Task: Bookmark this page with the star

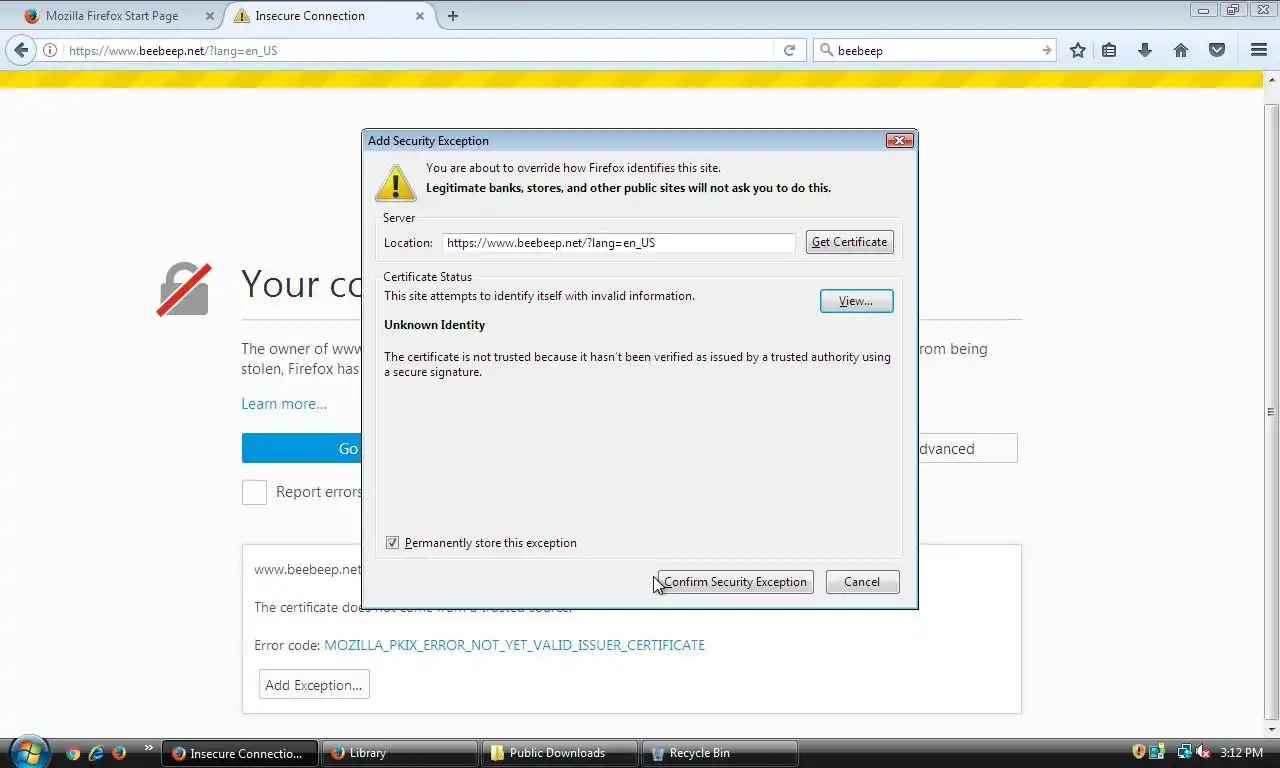Action: pyautogui.click(x=1077, y=50)
